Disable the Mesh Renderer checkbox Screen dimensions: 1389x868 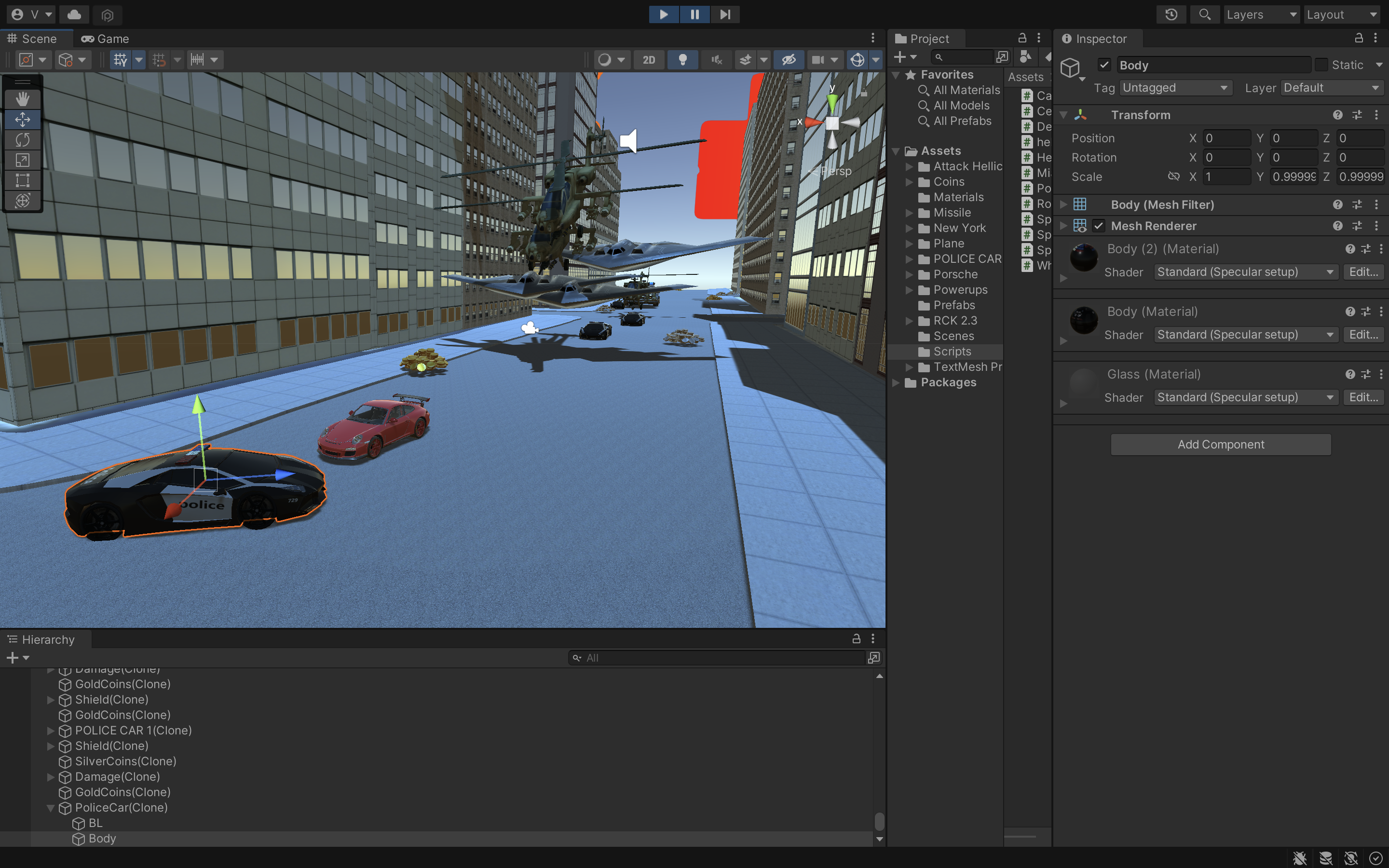[x=1099, y=226]
